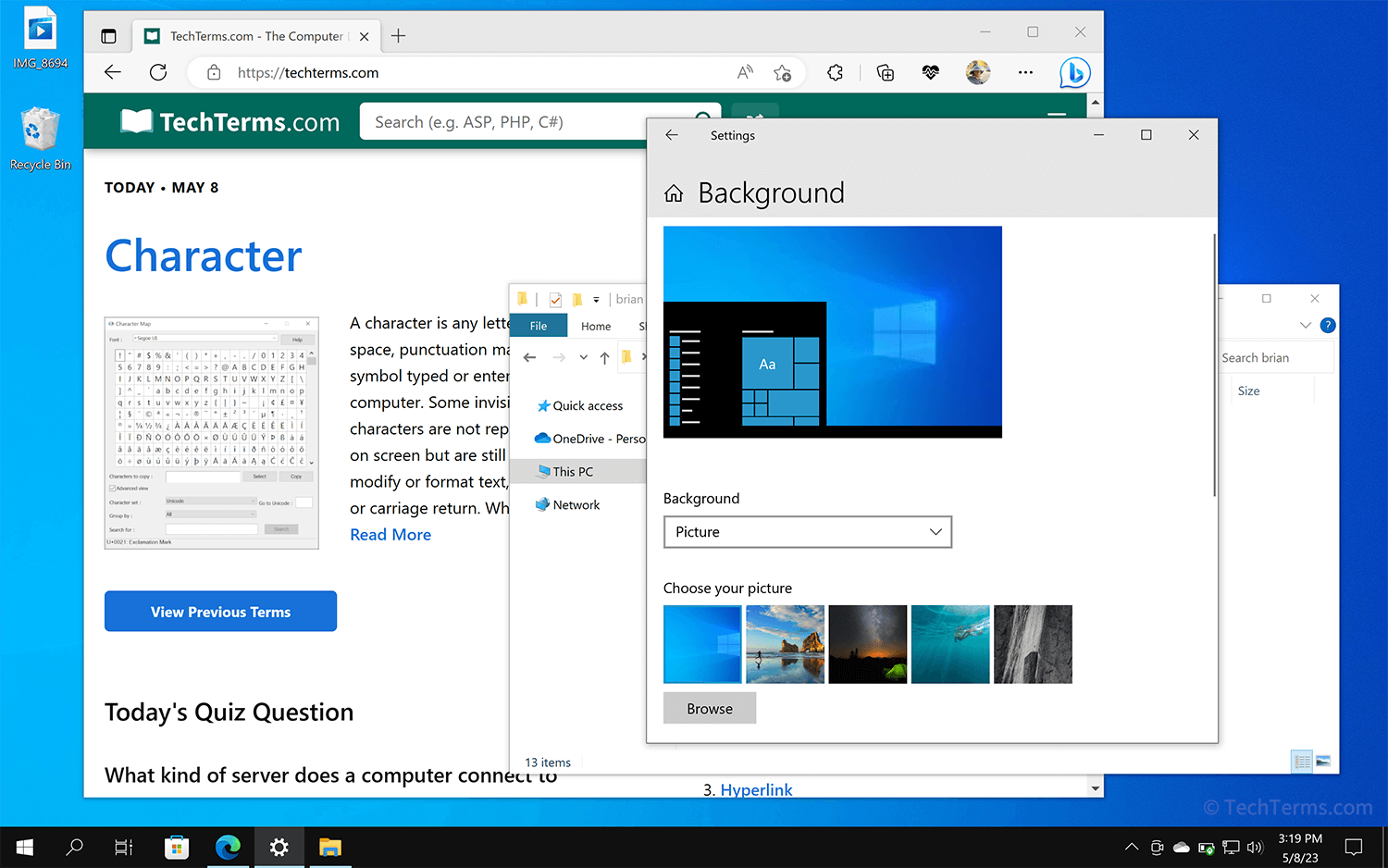Choose the beach rocks wallpaper thumbnail
Screen dimensions: 1388x868
(785, 644)
